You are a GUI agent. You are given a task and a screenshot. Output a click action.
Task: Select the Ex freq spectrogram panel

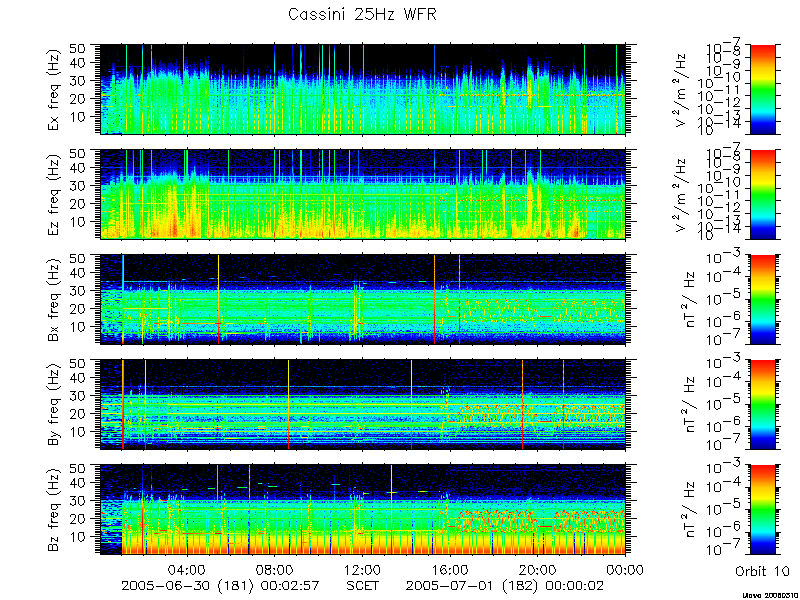pyautogui.click(x=363, y=89)
